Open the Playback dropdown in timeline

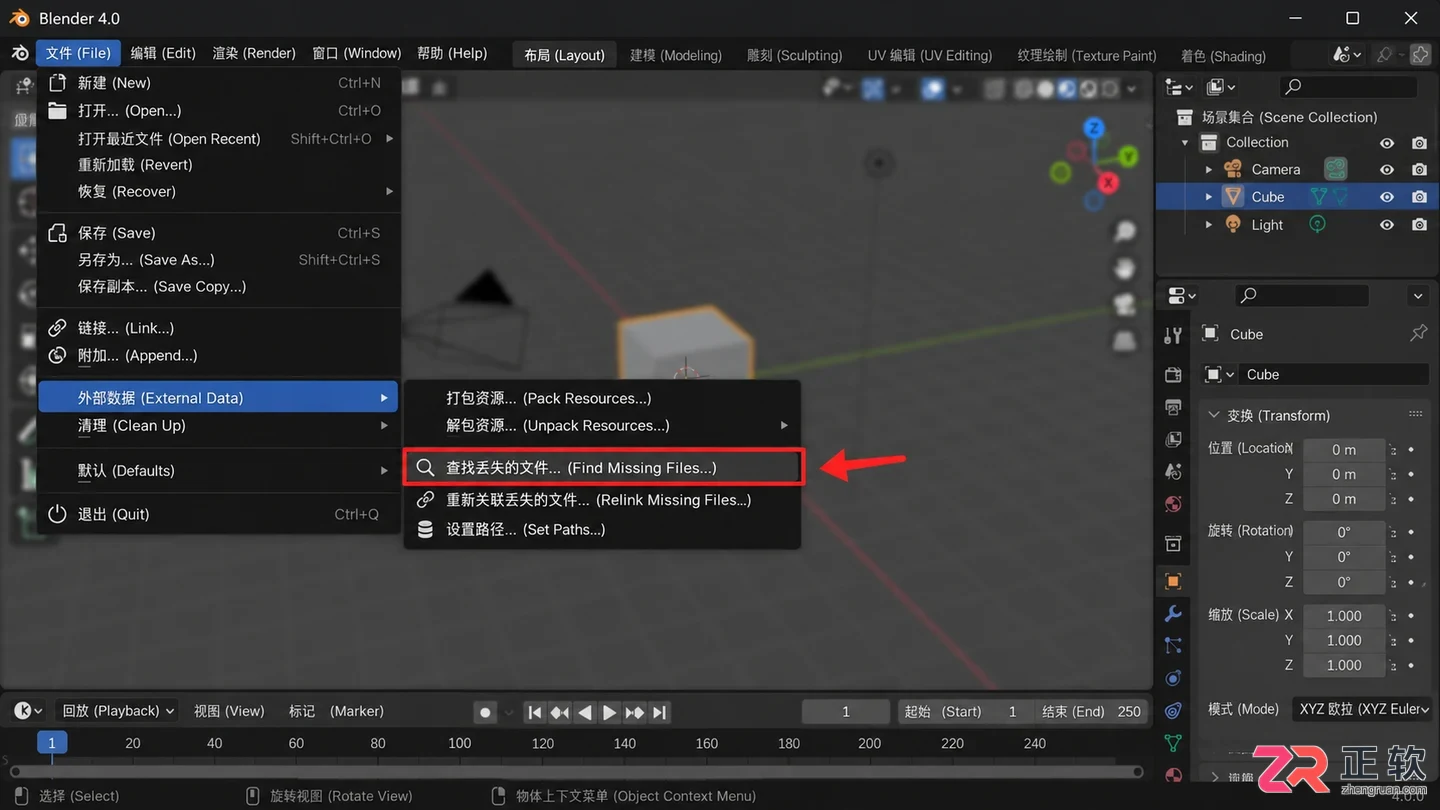coord(117,711)
